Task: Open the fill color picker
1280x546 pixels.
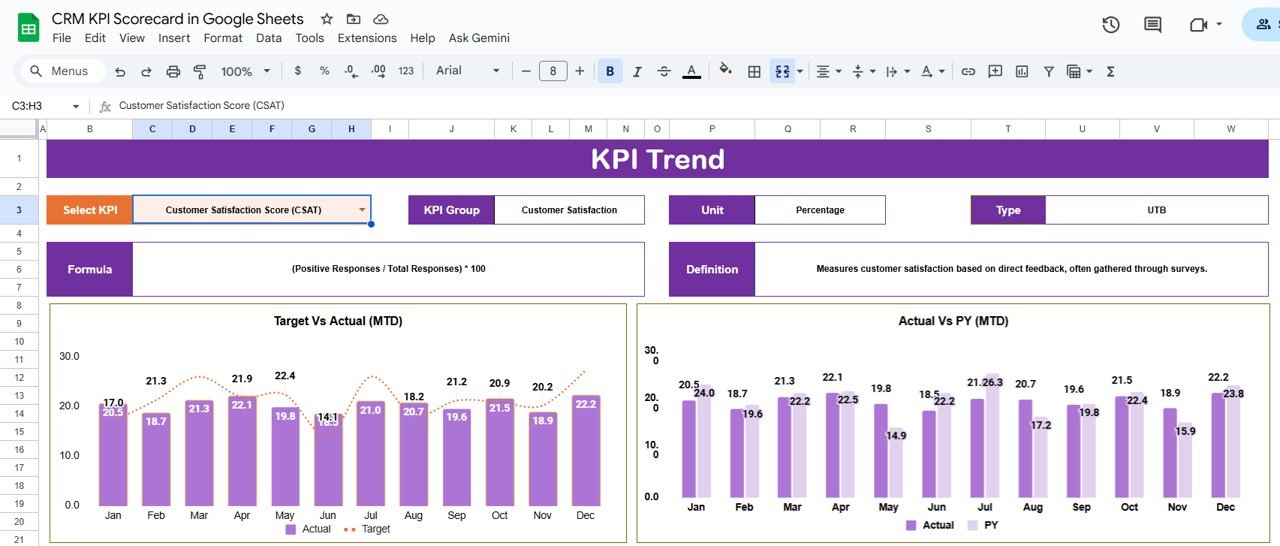Action: tap(726, 71)
